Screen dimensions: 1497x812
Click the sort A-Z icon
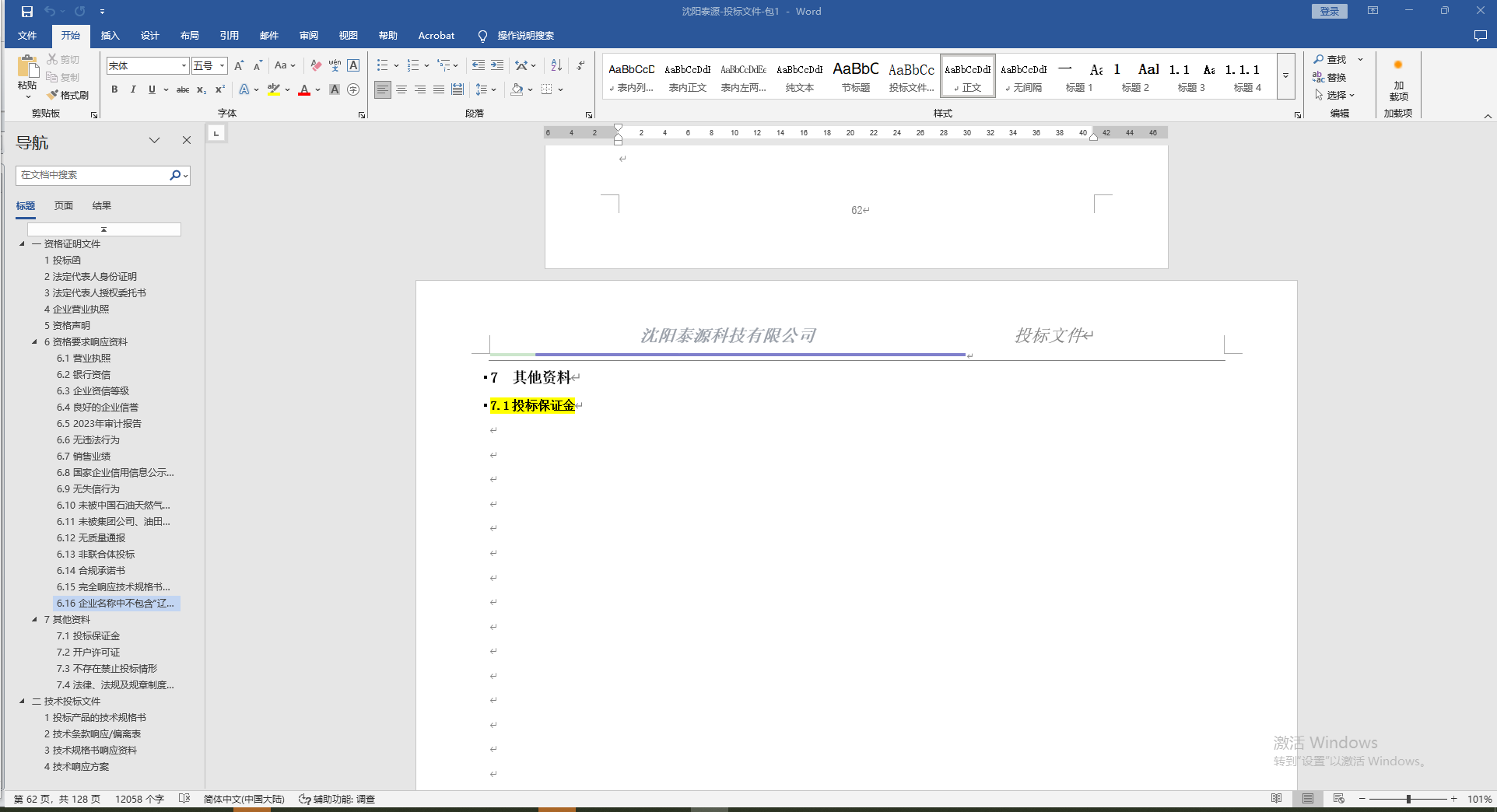click(x=556, y=65)
